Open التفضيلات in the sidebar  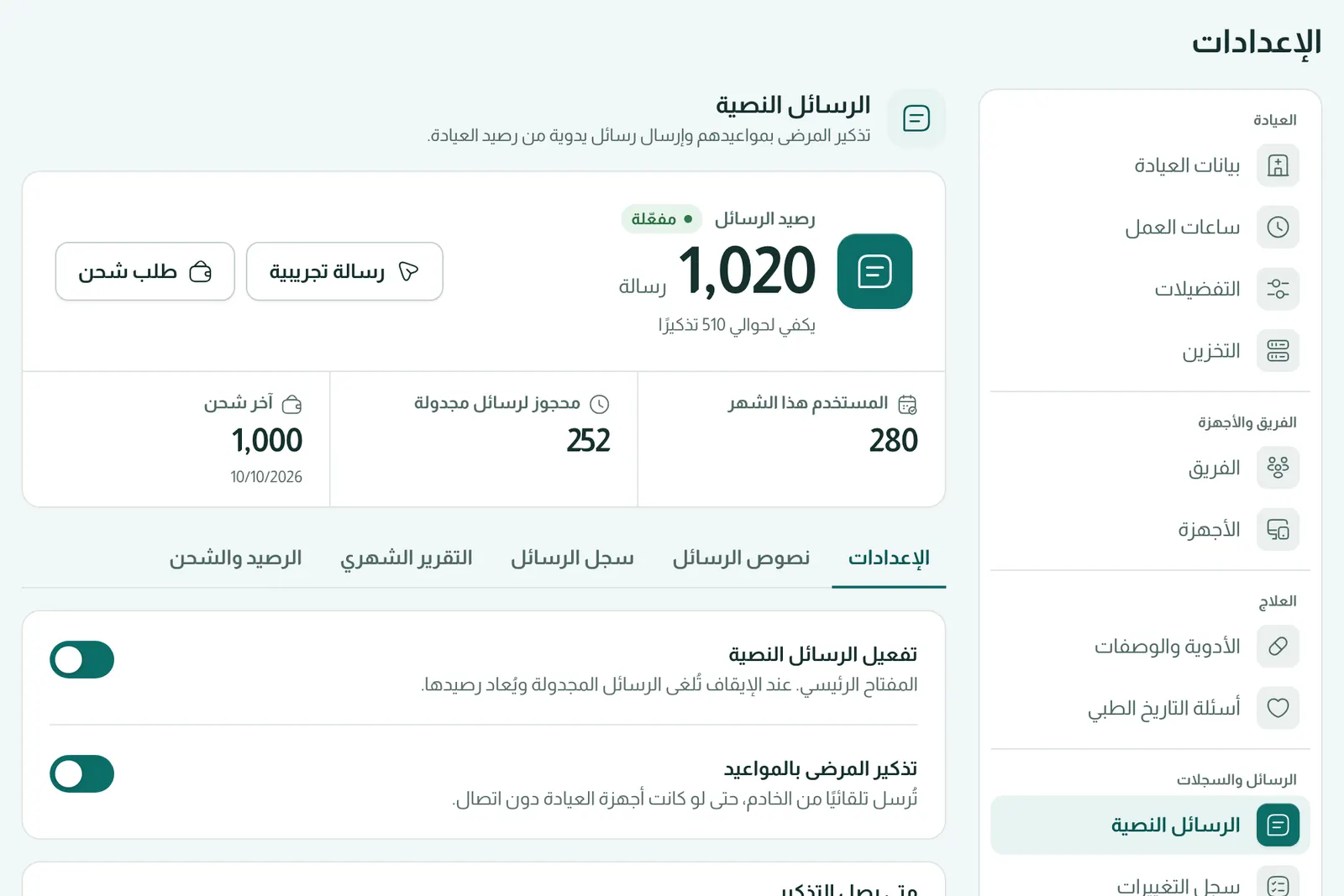pyautogui.click(x=1150, y=289)
